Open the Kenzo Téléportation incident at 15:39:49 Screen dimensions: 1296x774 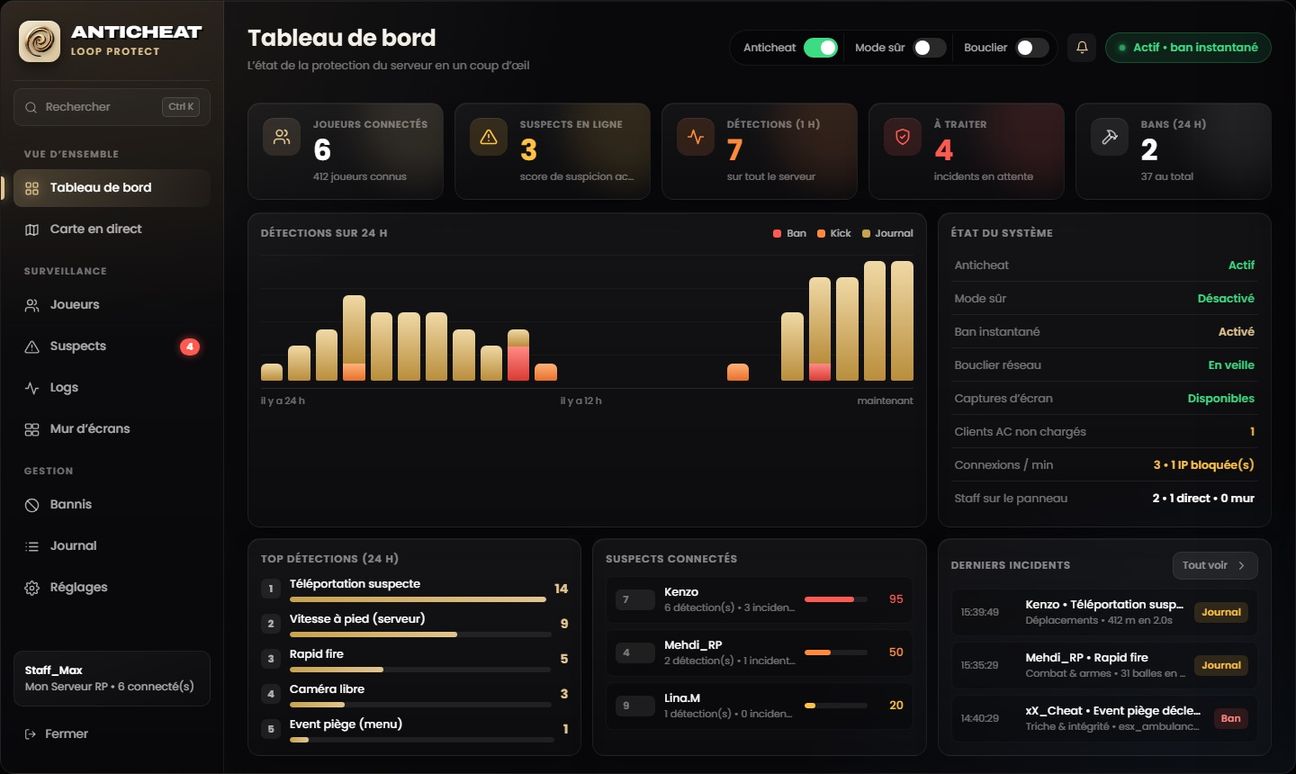[1104, 612]
